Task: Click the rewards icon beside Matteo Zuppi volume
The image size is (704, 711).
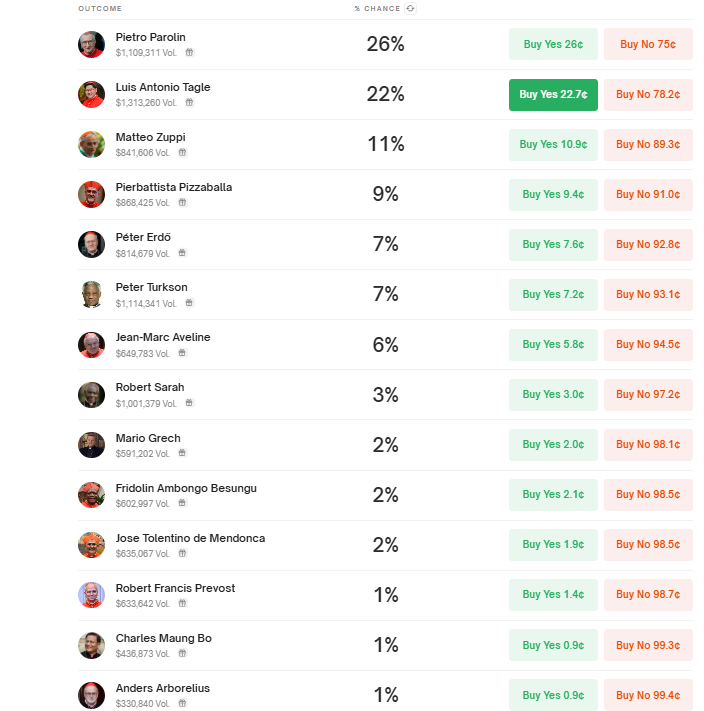Action: [182, 152]
